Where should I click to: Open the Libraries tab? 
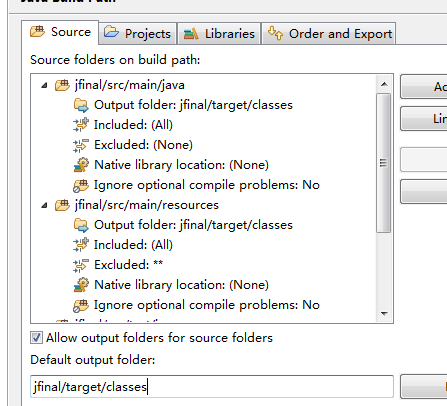pyautogui.click(x=219, y=33)
